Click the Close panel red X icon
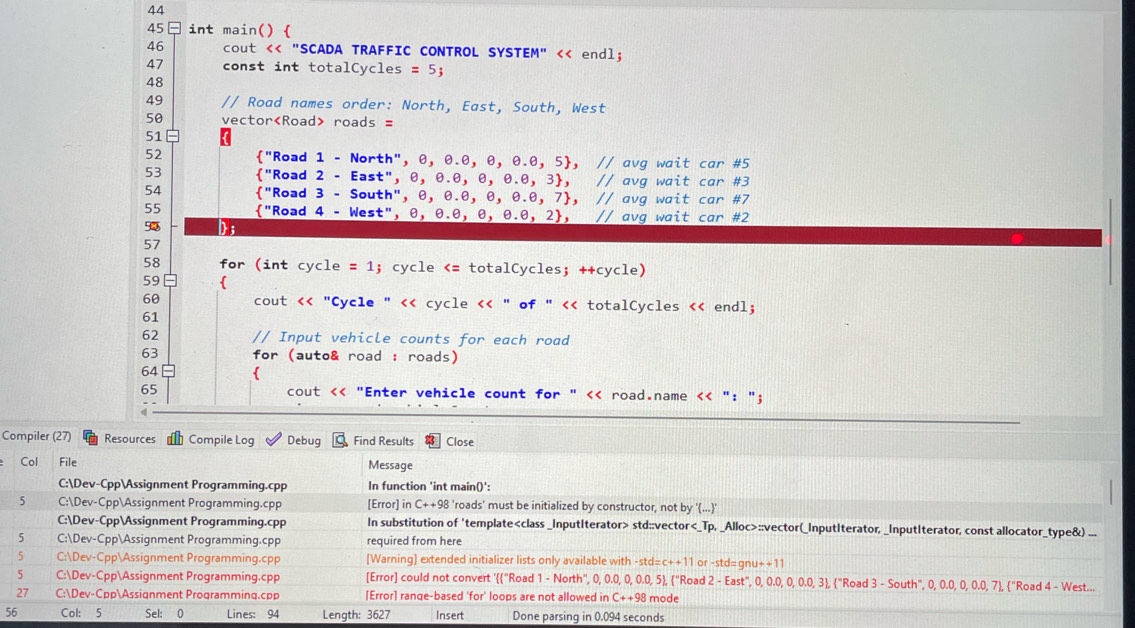 (x=433, y=441)
